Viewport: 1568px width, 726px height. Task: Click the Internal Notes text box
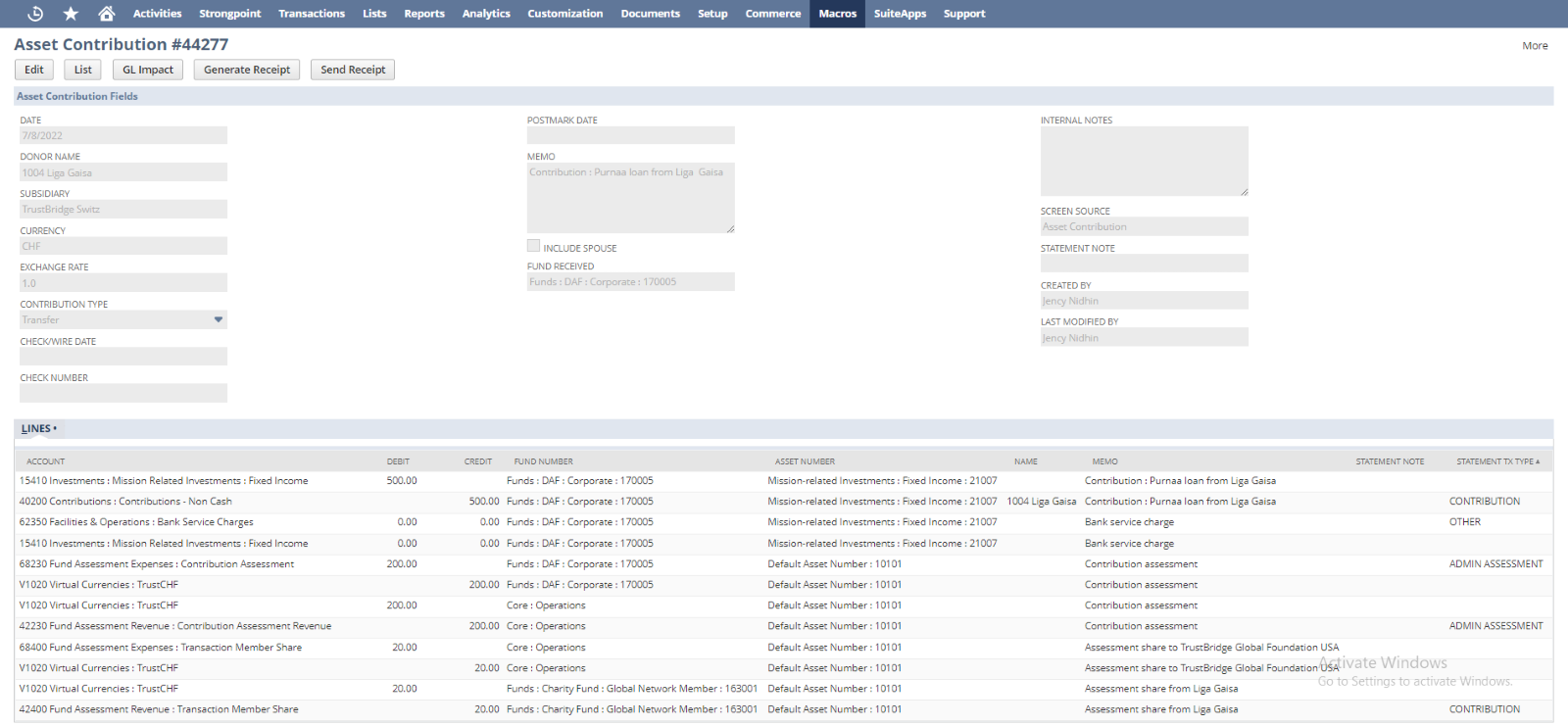pos(1144,162)
